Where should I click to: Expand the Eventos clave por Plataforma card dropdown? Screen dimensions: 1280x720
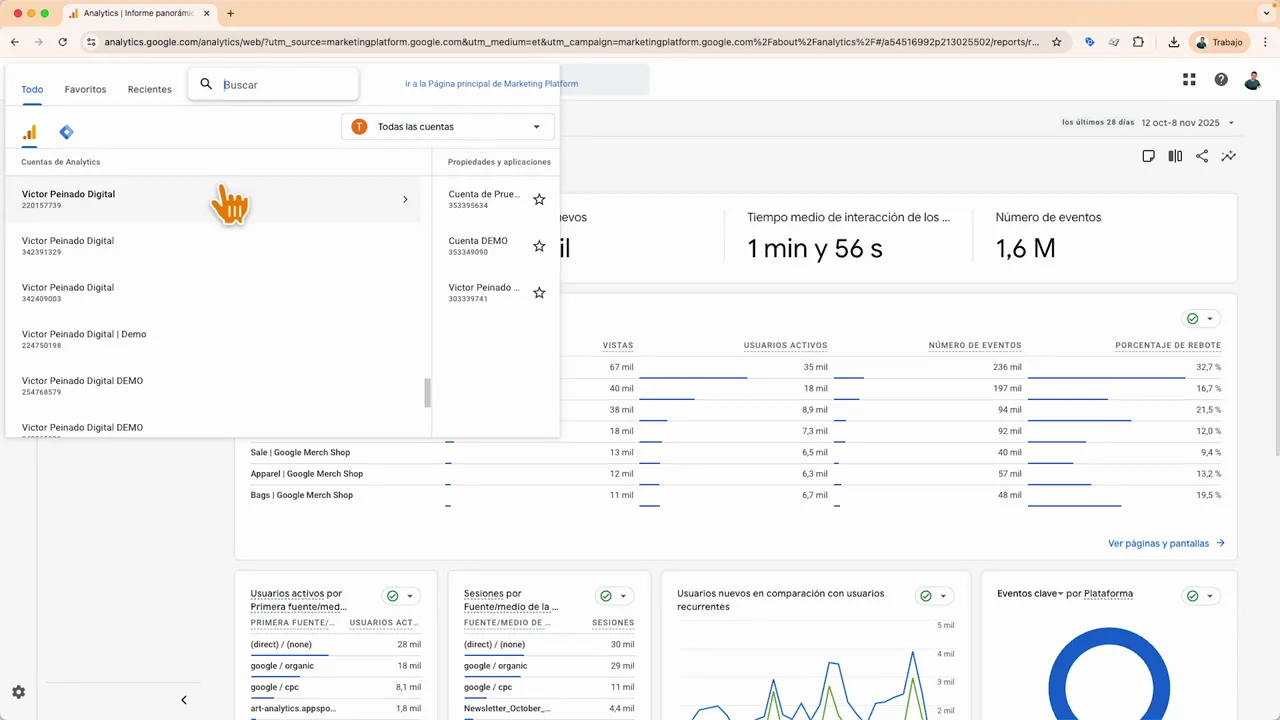1209,594
